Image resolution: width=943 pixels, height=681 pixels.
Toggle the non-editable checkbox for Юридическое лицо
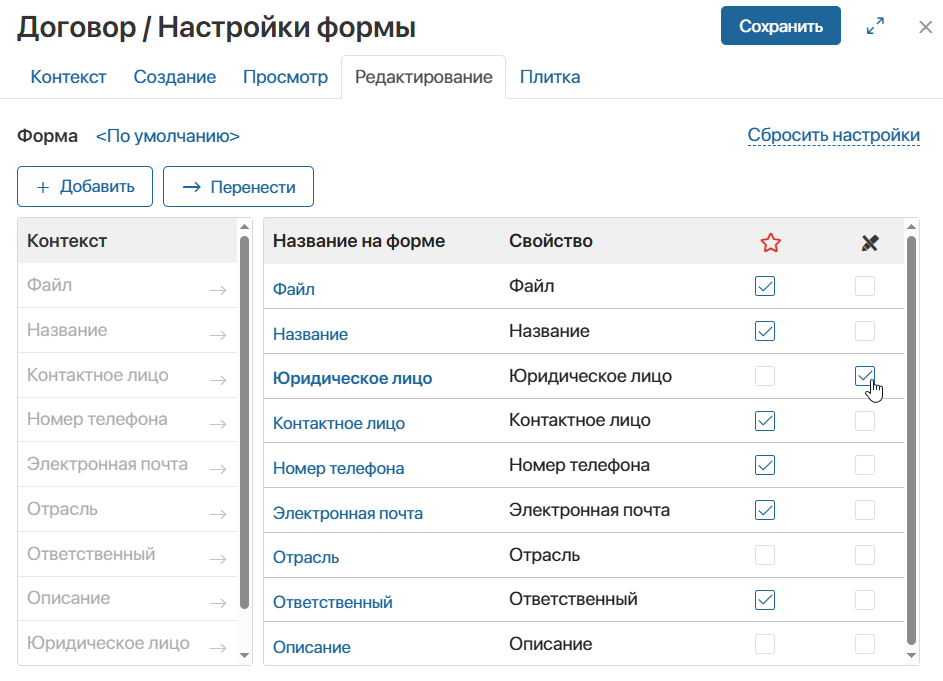[866, 375]
